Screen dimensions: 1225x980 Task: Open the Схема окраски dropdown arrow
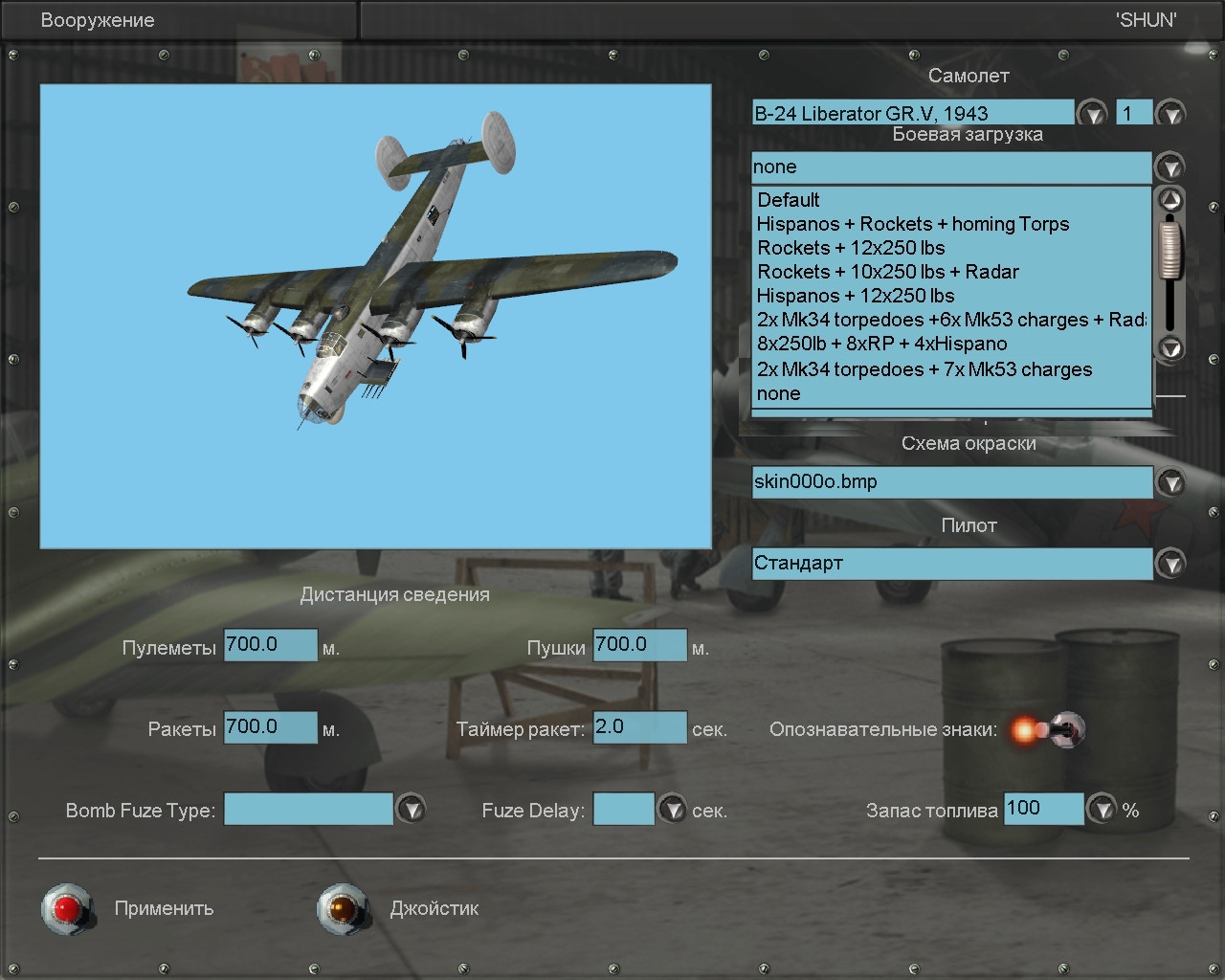point(1170,482)
